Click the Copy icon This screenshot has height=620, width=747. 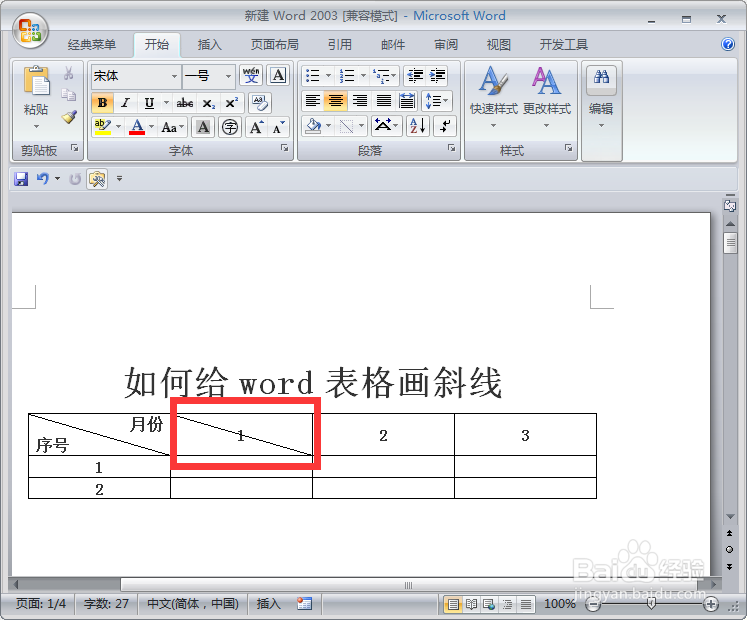tap(69, 95)
